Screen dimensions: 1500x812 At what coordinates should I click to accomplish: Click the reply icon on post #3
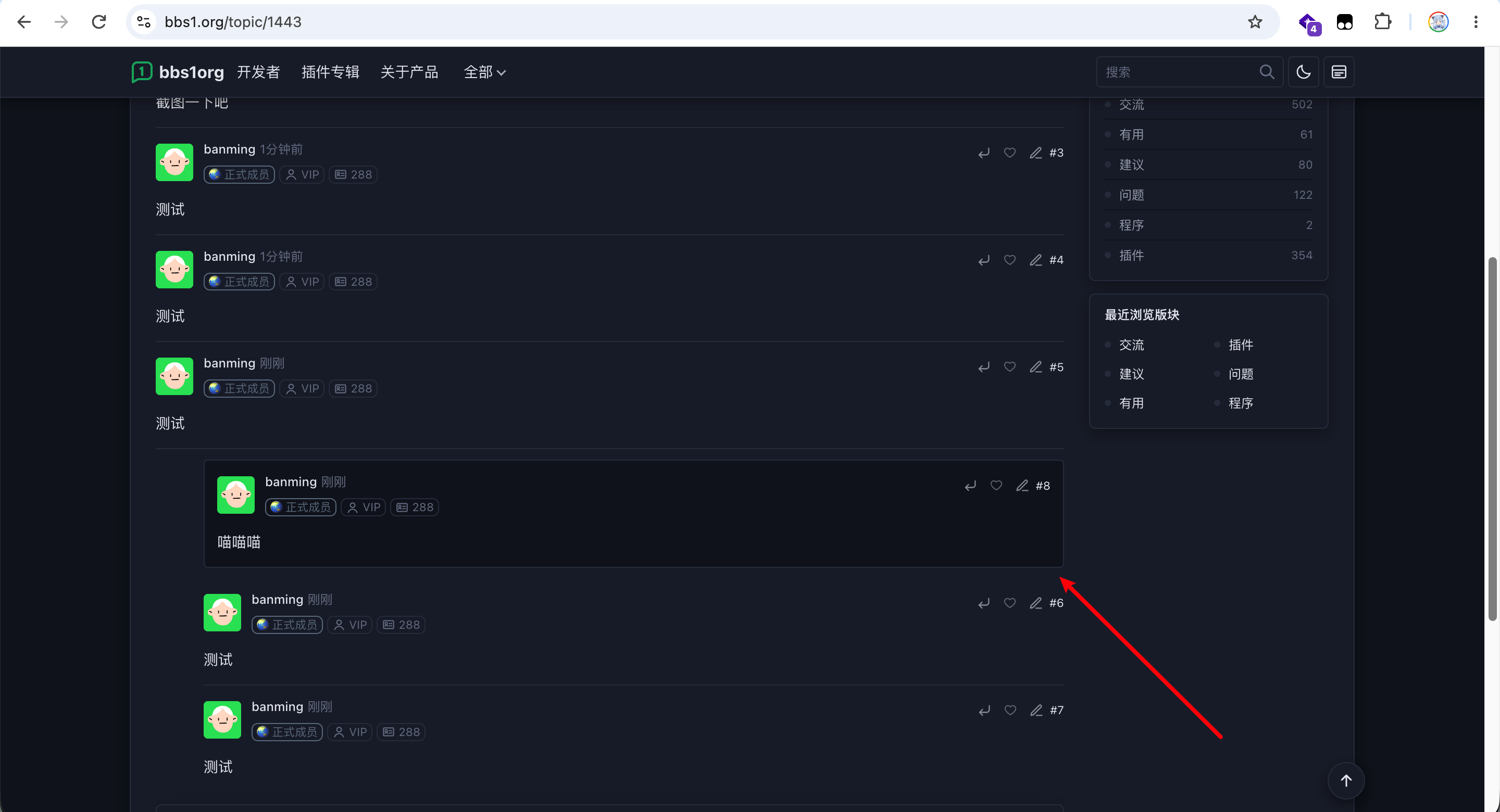[984, 153]
